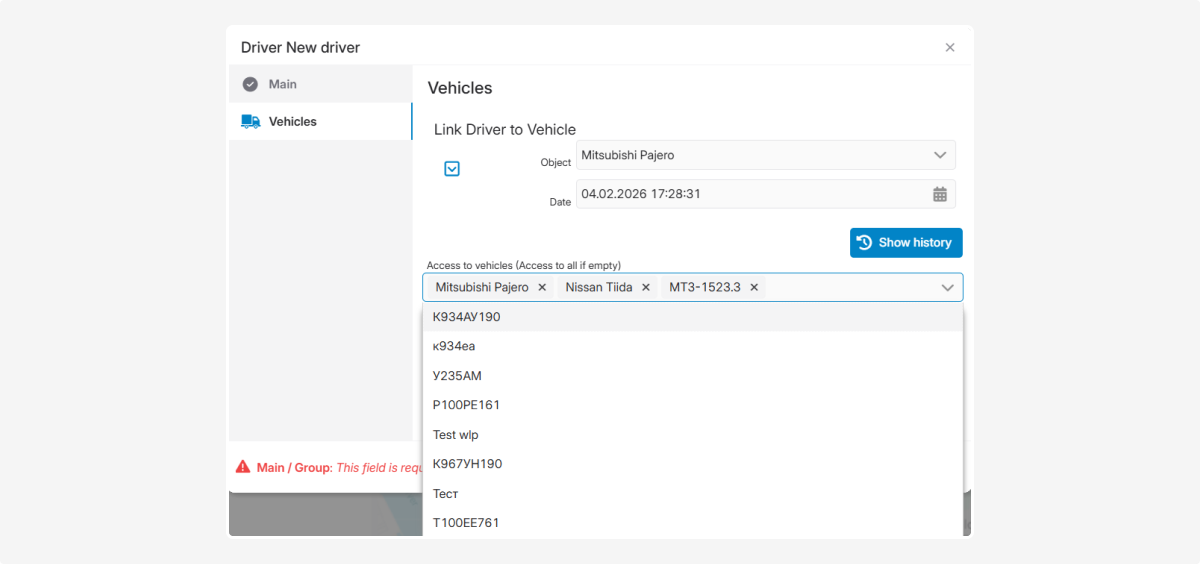Select the Vehicles tab

[x=292, y=121]
